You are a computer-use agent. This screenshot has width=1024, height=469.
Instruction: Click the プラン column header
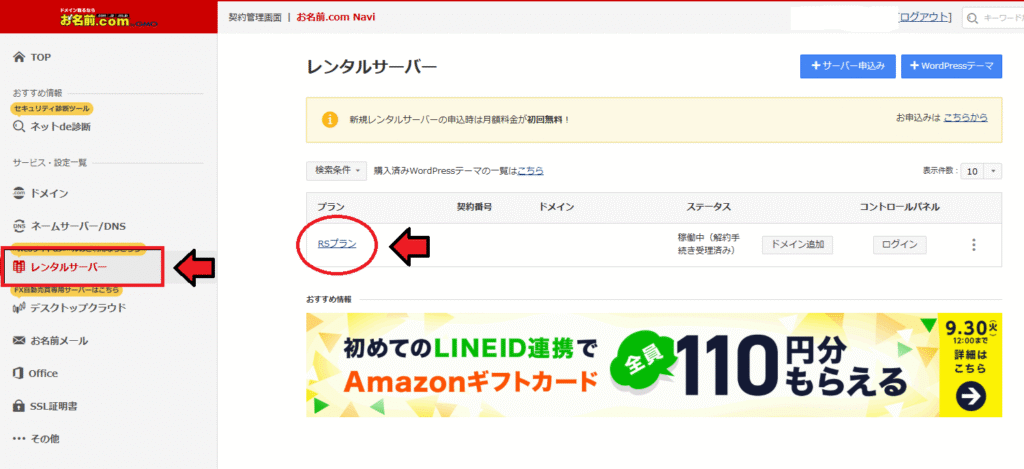tap(330, 207)
